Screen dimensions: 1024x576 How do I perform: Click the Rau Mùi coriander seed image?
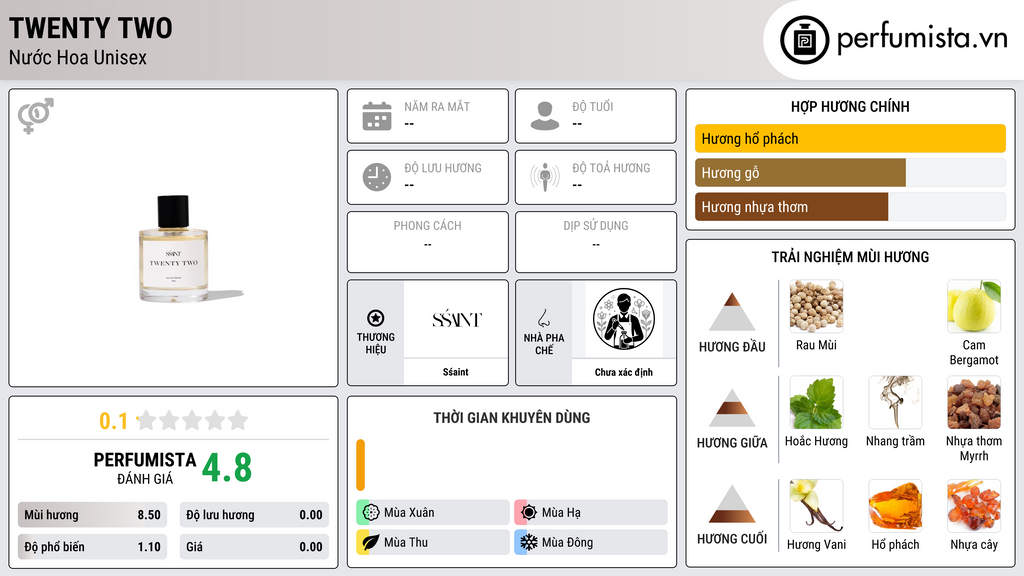click(816, 306)
